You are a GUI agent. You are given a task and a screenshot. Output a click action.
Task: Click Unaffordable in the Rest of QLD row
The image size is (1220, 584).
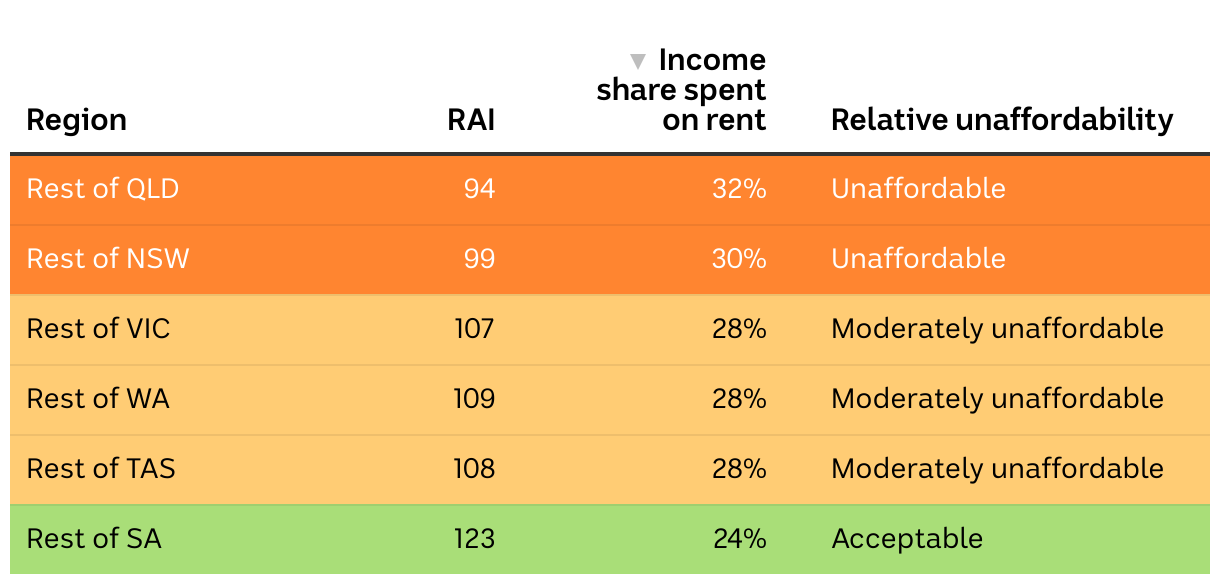[918, 189]
